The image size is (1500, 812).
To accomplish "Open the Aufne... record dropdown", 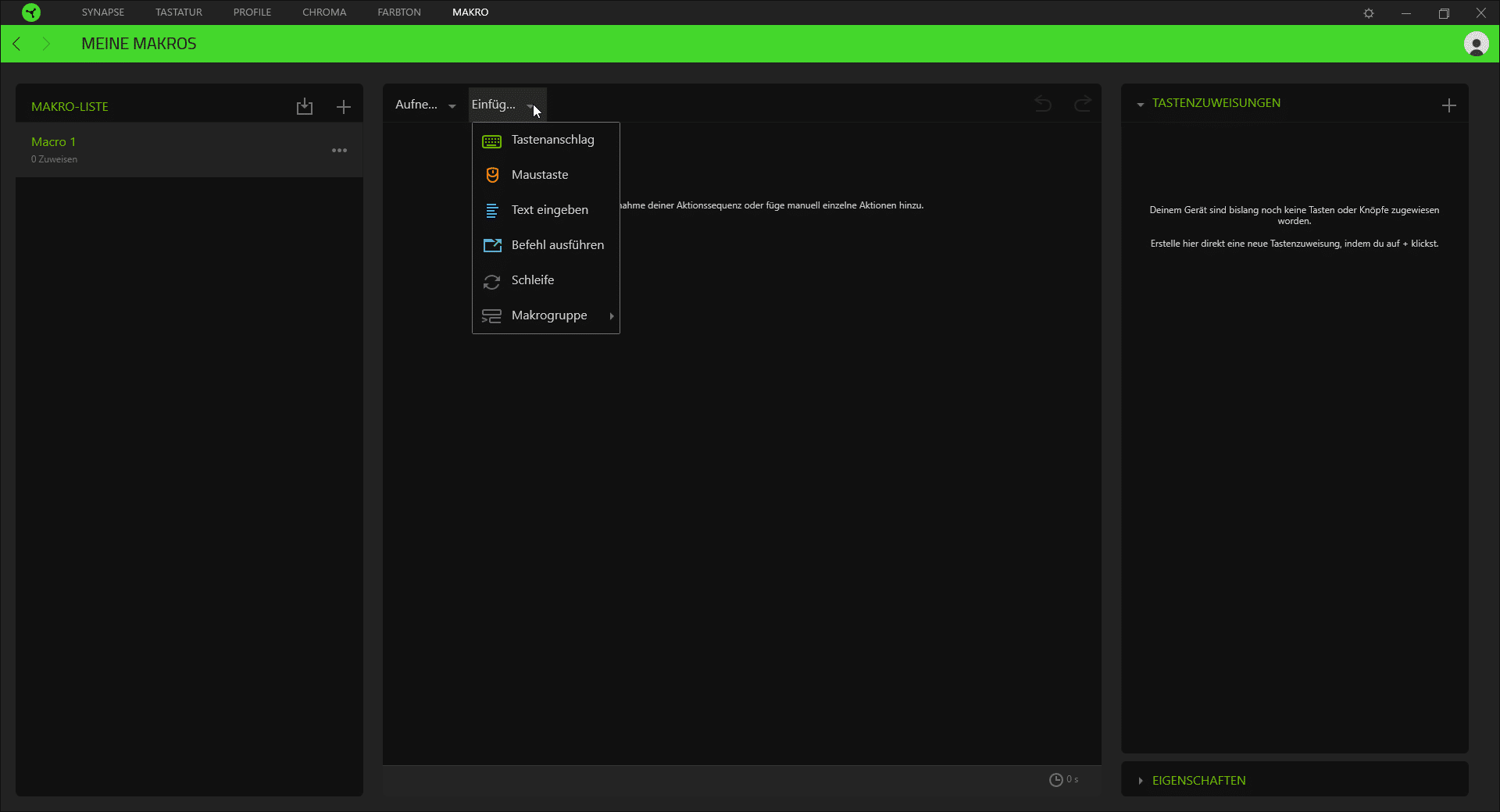I will (425, 105).
